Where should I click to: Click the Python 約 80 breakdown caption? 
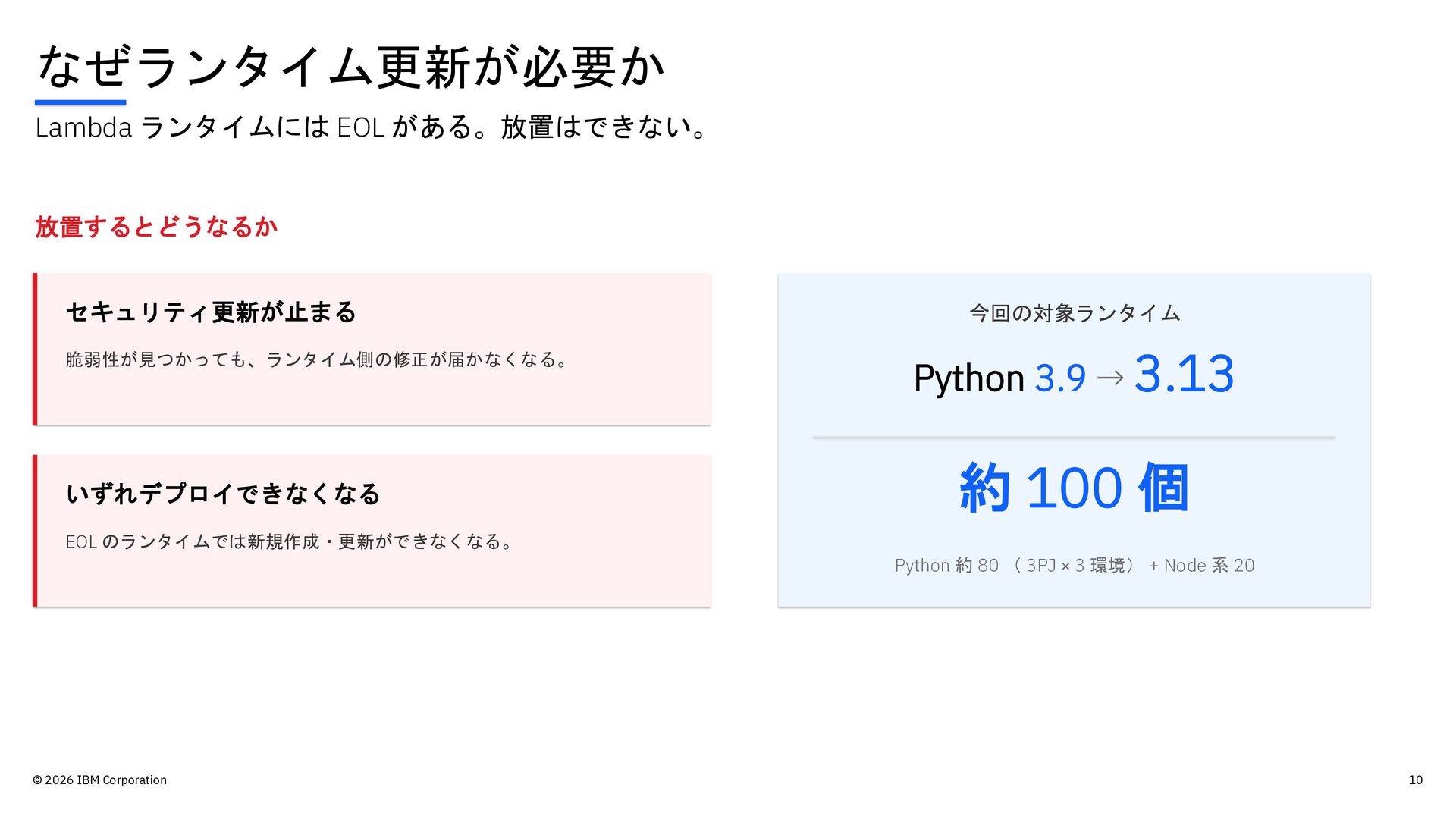pyautogui.click(x=1075, y=566)
